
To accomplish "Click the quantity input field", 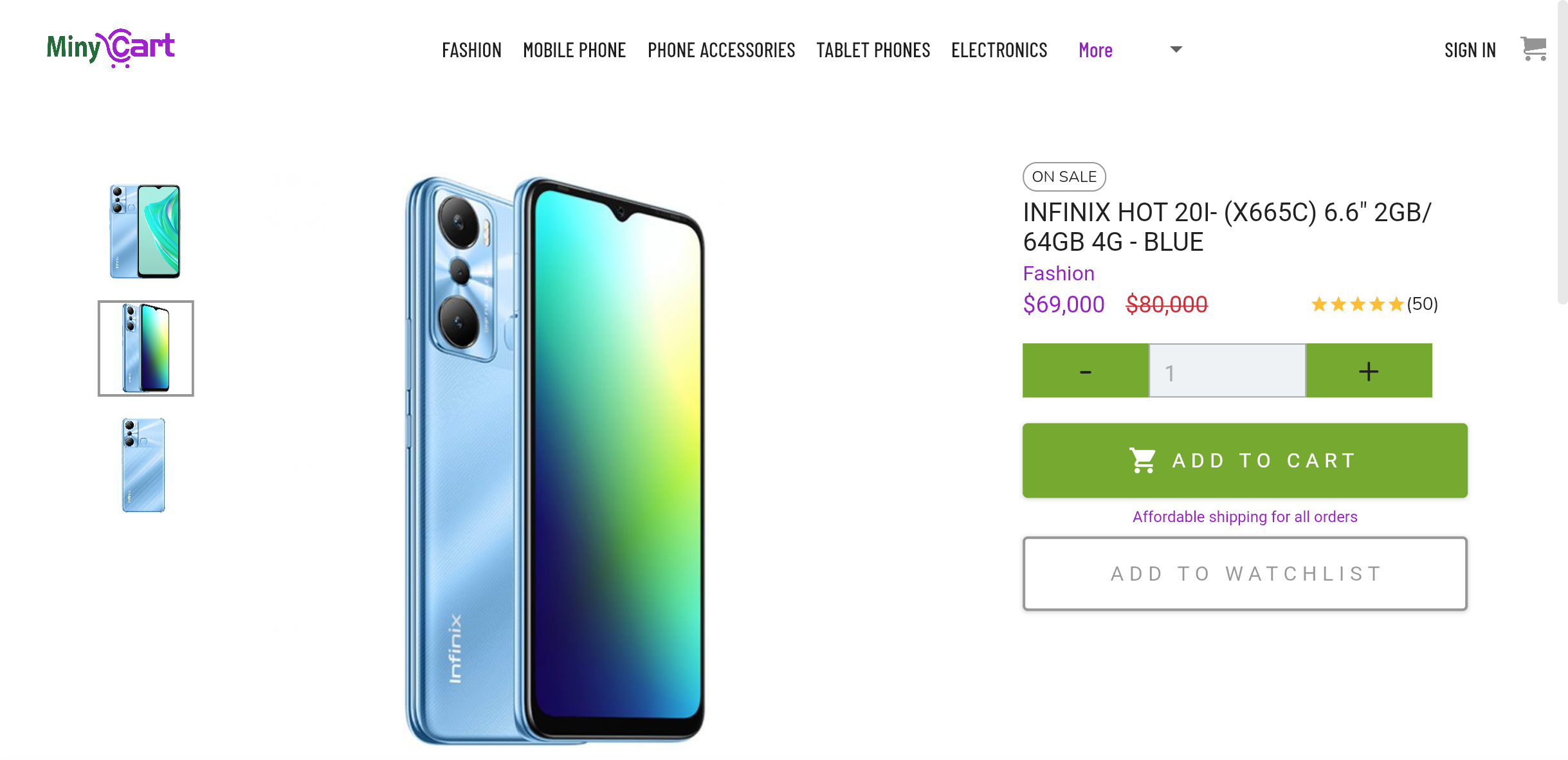I will [x=1227, y=370].
